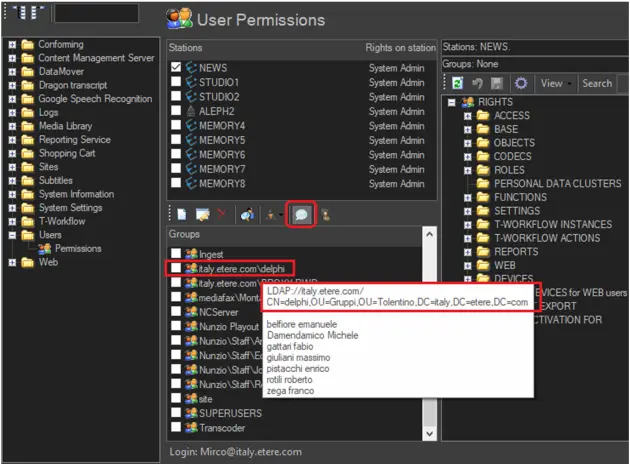Click the search input field at top left
Screen dimensions: 630x464
96,14
